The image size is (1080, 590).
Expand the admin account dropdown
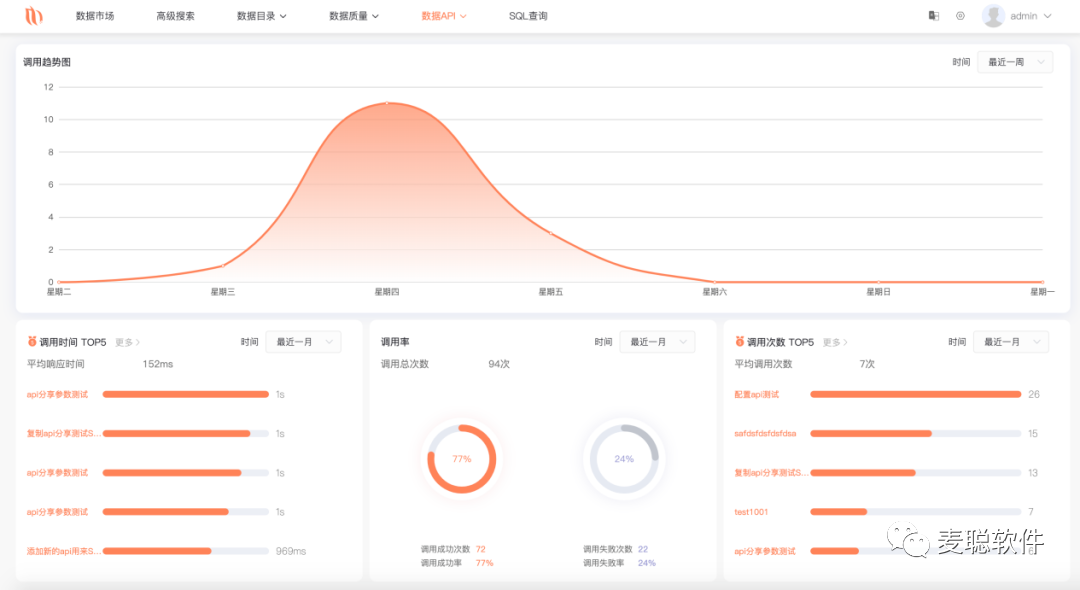1031,16
